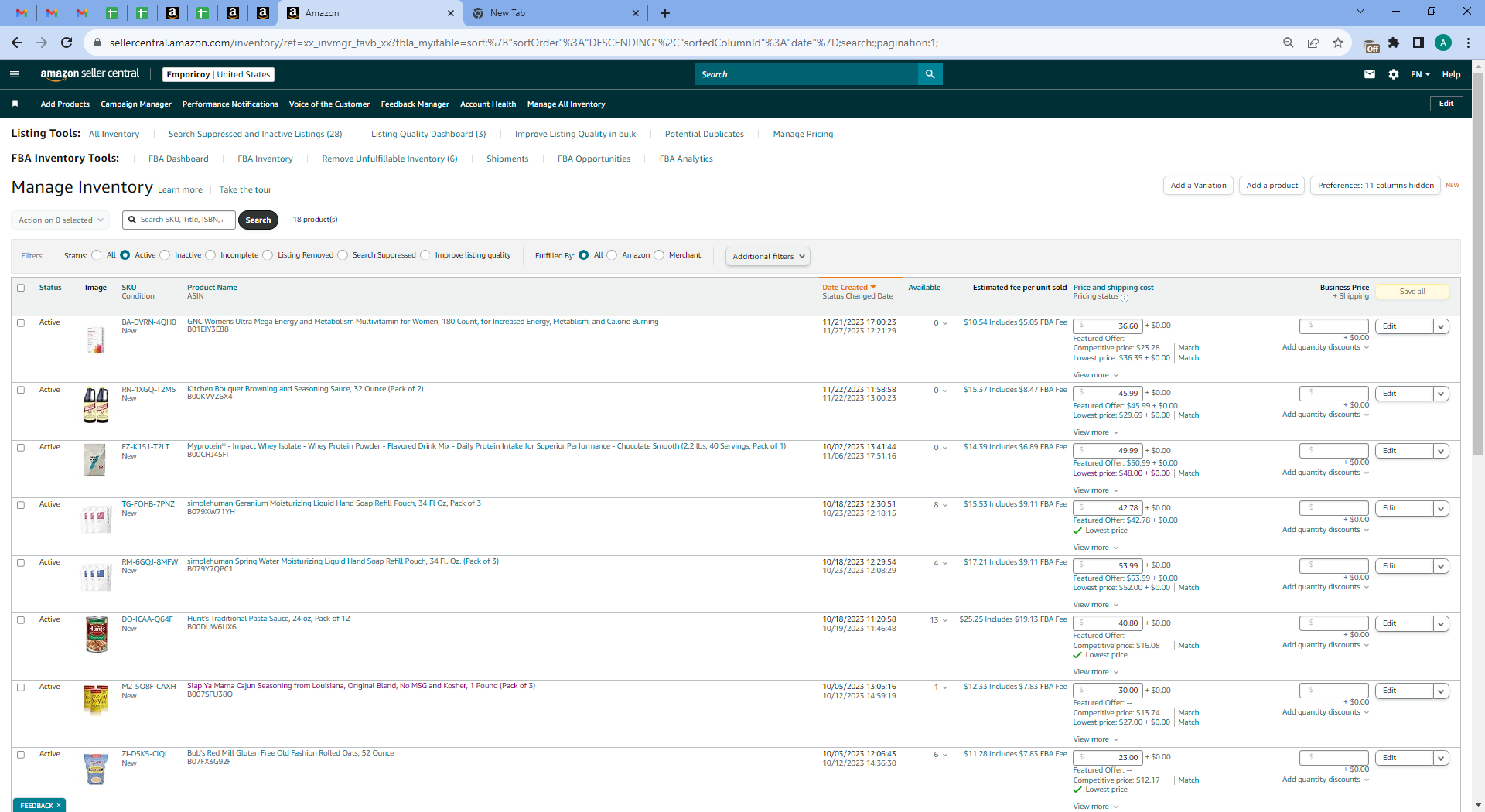Open the settings gear icon
The height and width of the screenshot is (812, 1485).
(x=1394, y=74)
